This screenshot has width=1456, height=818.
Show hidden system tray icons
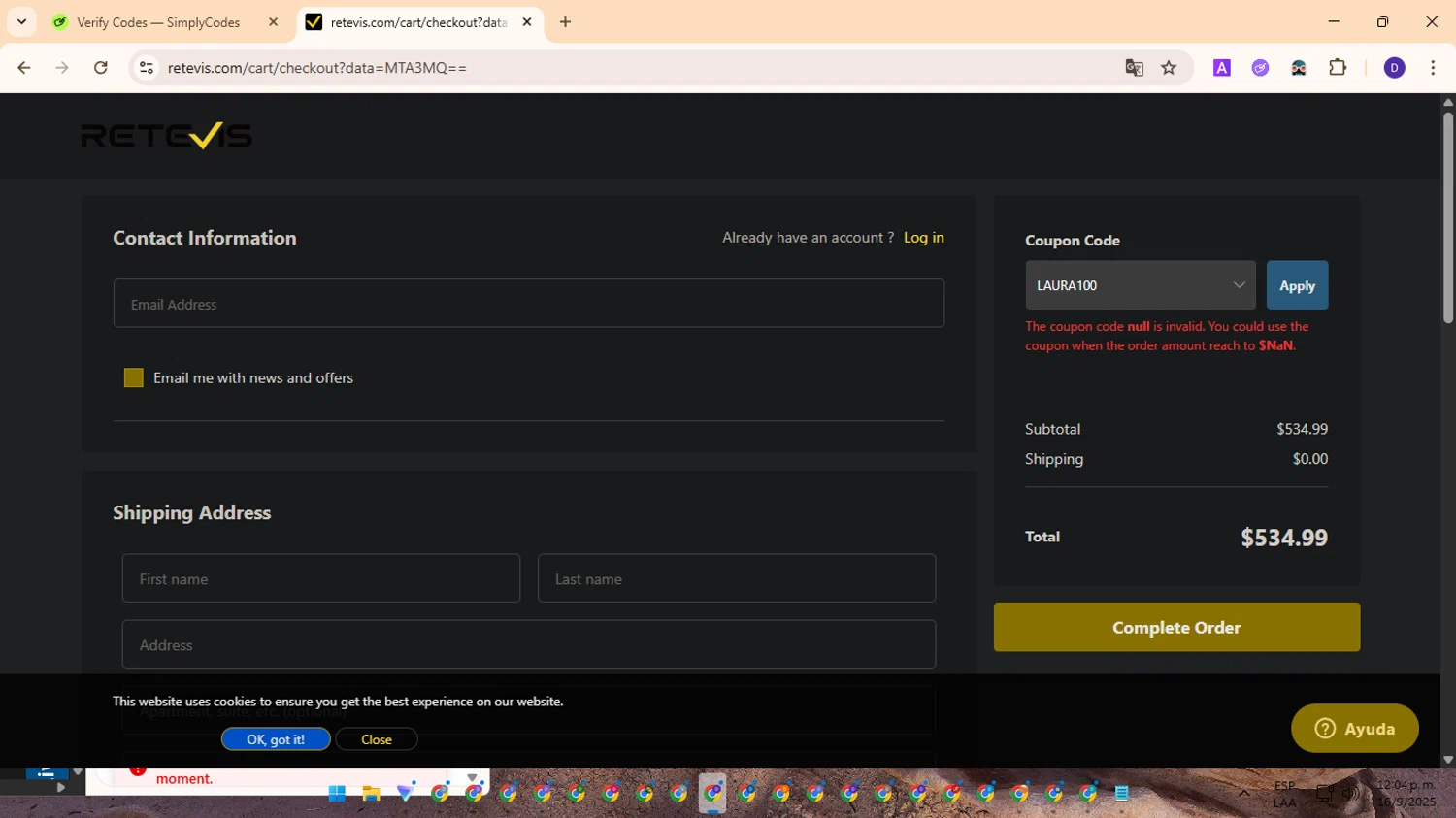click(x=1243, y=794)
